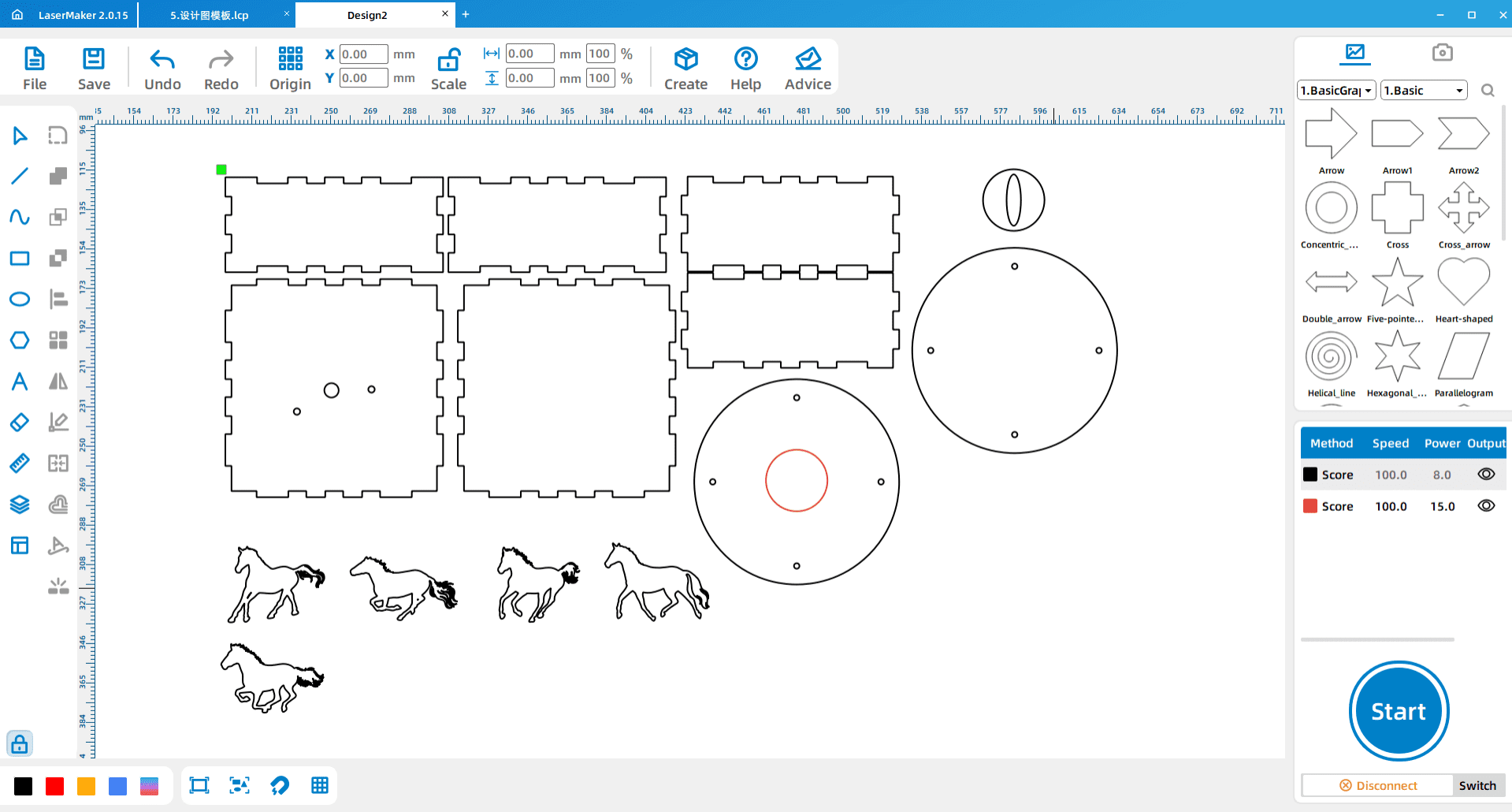Click the LaserMaker home icon

[x=17, y=14]
